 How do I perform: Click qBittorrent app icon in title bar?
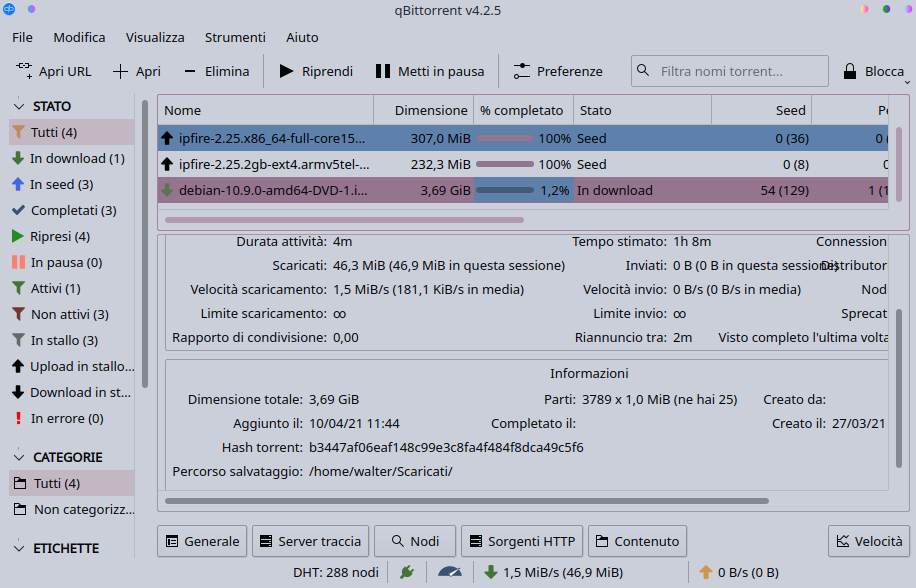pyautogui.click(x=9, y=9)
